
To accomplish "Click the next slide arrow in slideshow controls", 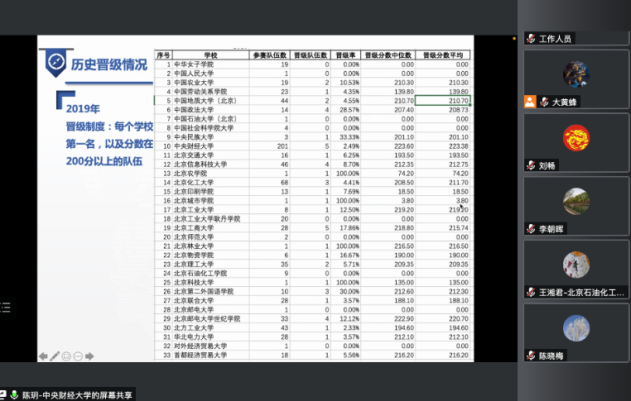I will tap(88, 356).
